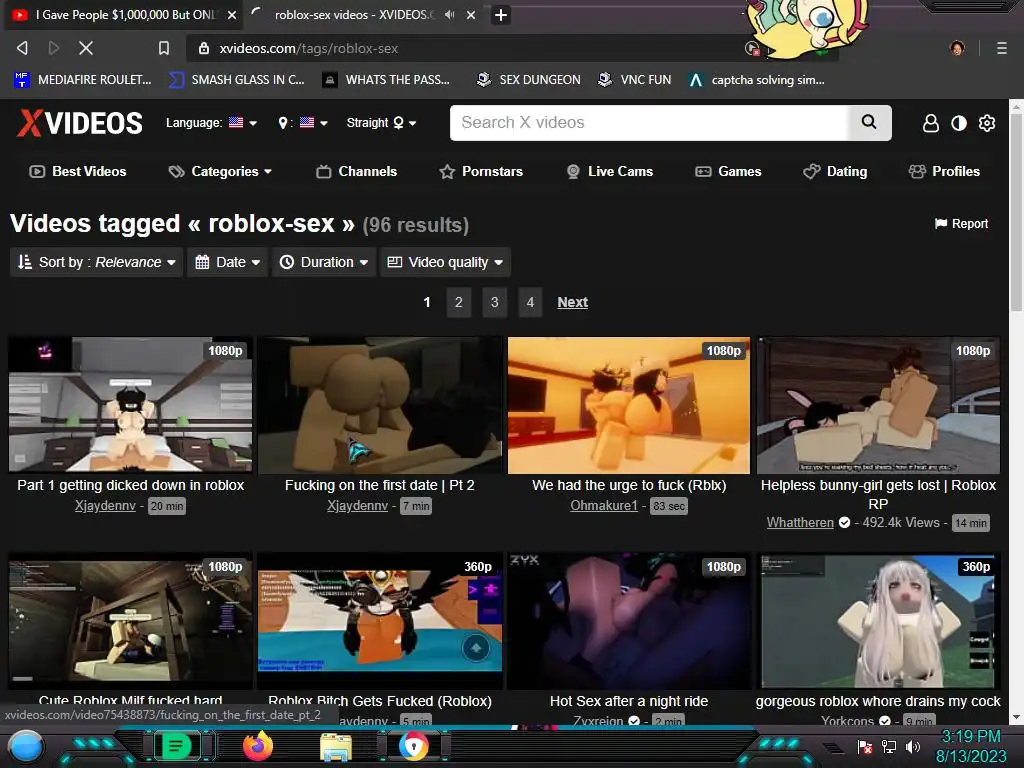Open a new tab with the plus button
The height and width of the screenshot is (768, 1024).
tap(501, 14)
